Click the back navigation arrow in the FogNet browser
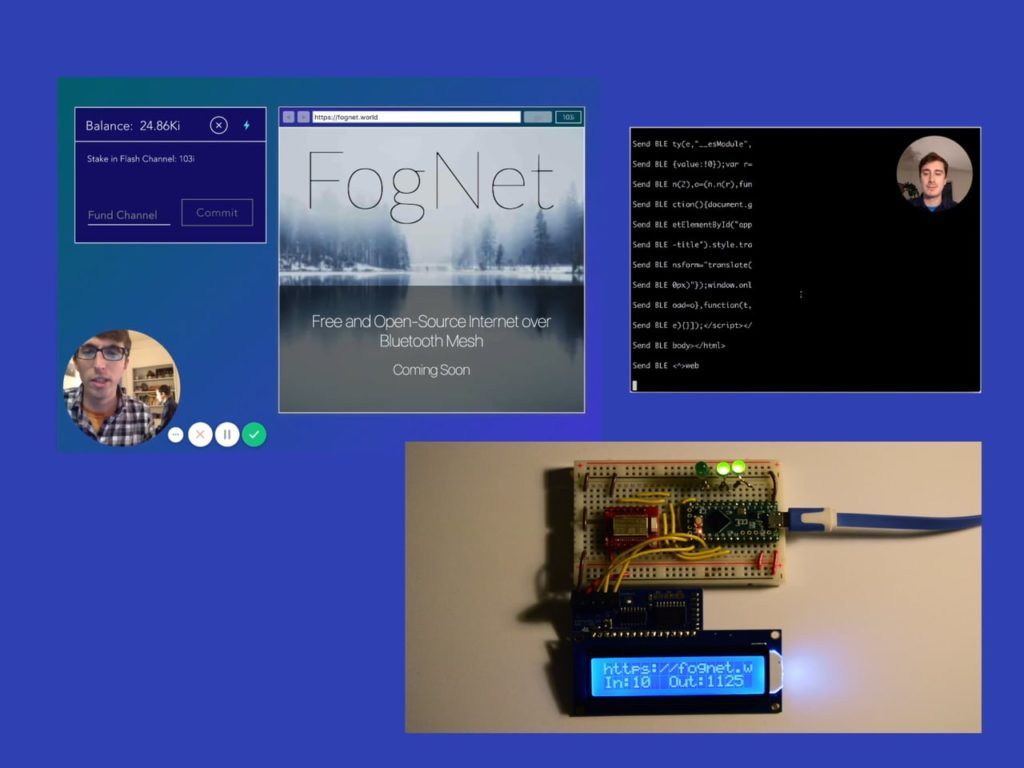Image resolution: width=1024 pixels, height=768 pixels. click(289, 117)
